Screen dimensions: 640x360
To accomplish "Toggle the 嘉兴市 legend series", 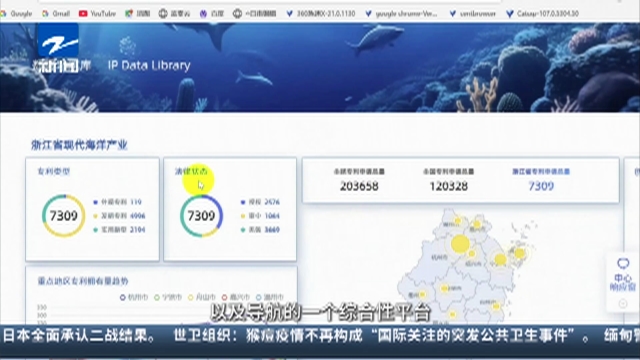I will point(236,297).
